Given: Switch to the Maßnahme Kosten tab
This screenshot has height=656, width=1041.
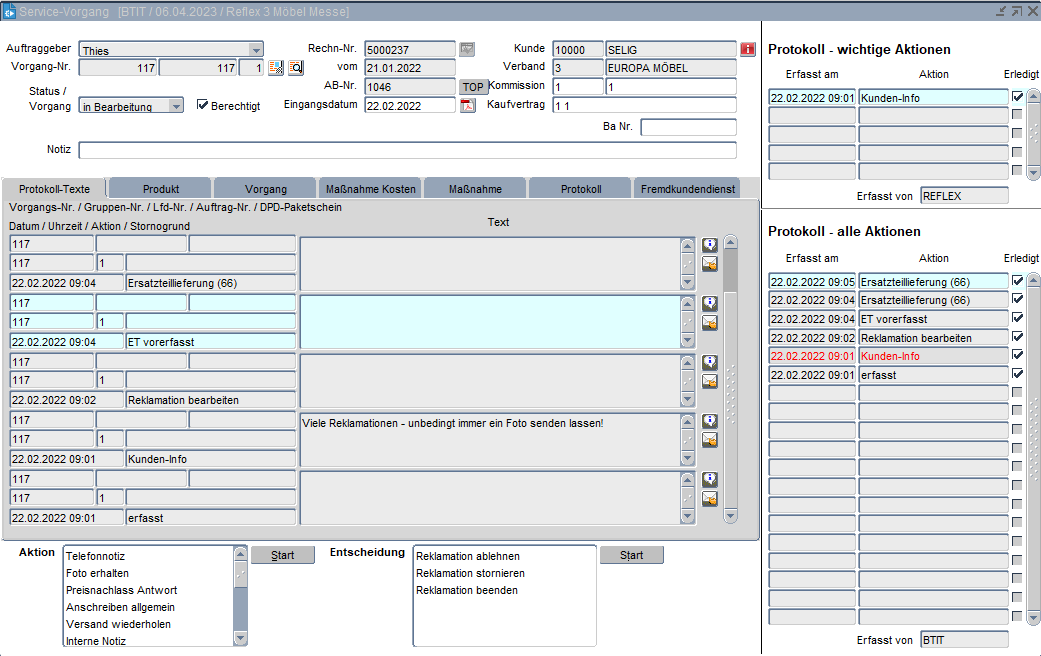Looking at the screenshot, I should coord(370,189).
